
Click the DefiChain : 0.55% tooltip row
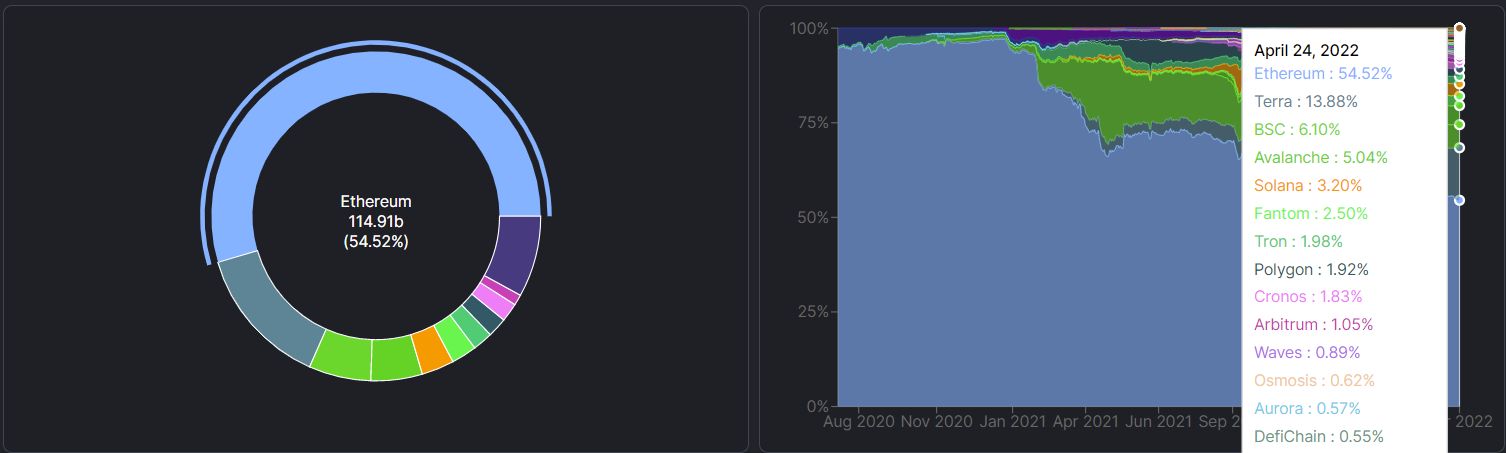(1319, 437)
